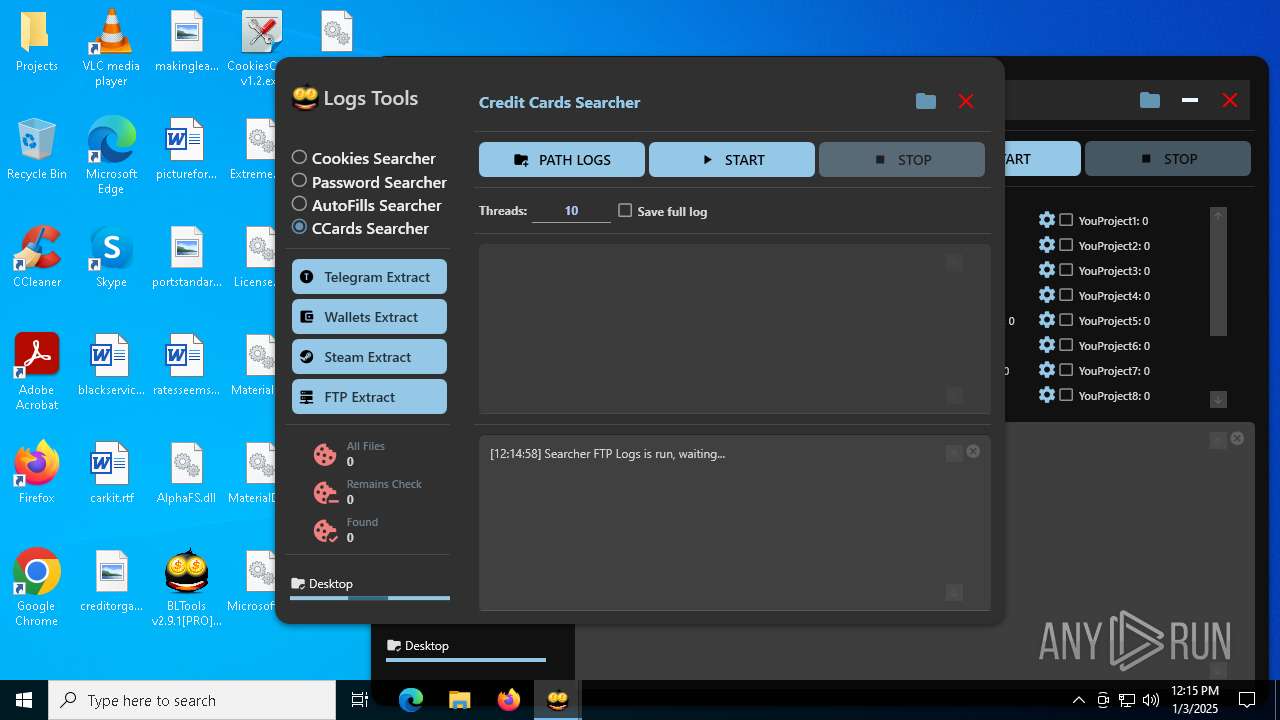1280x720 pixels.
Task: Tick the YouProject8 checkbox
Action: [x=1066, y=395]
